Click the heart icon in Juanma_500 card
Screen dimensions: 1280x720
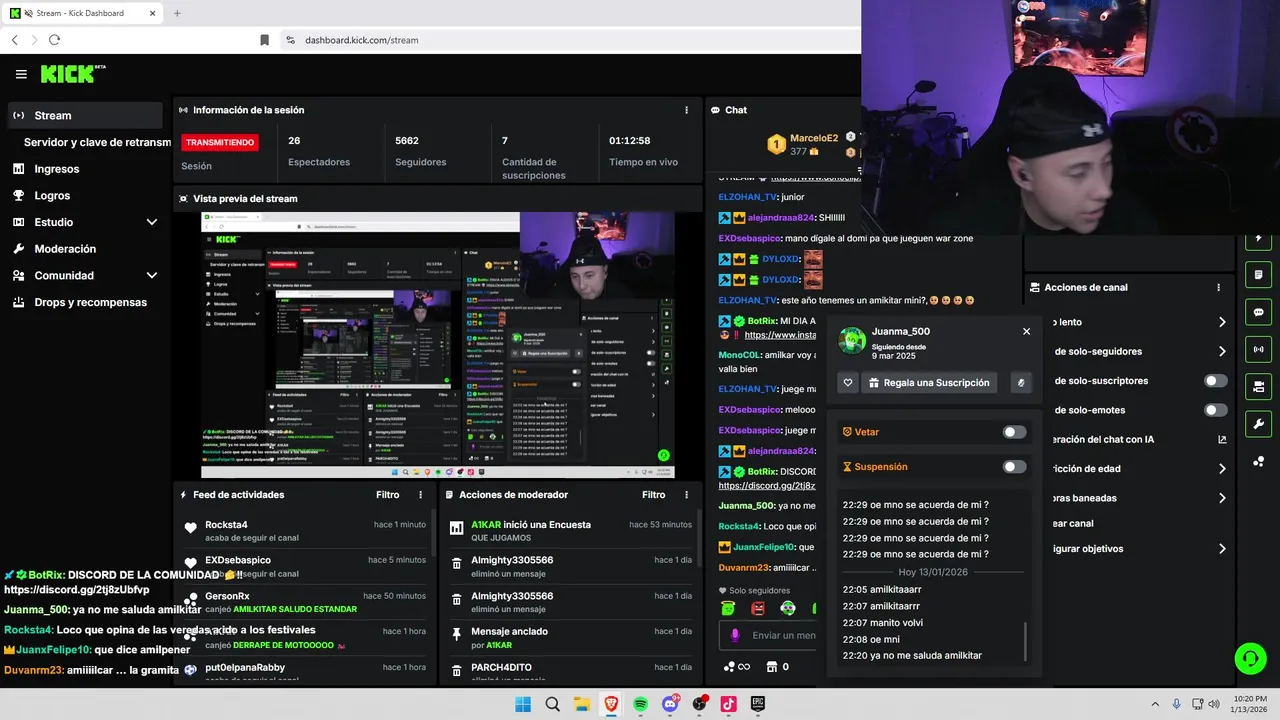(x=848, y=383)
